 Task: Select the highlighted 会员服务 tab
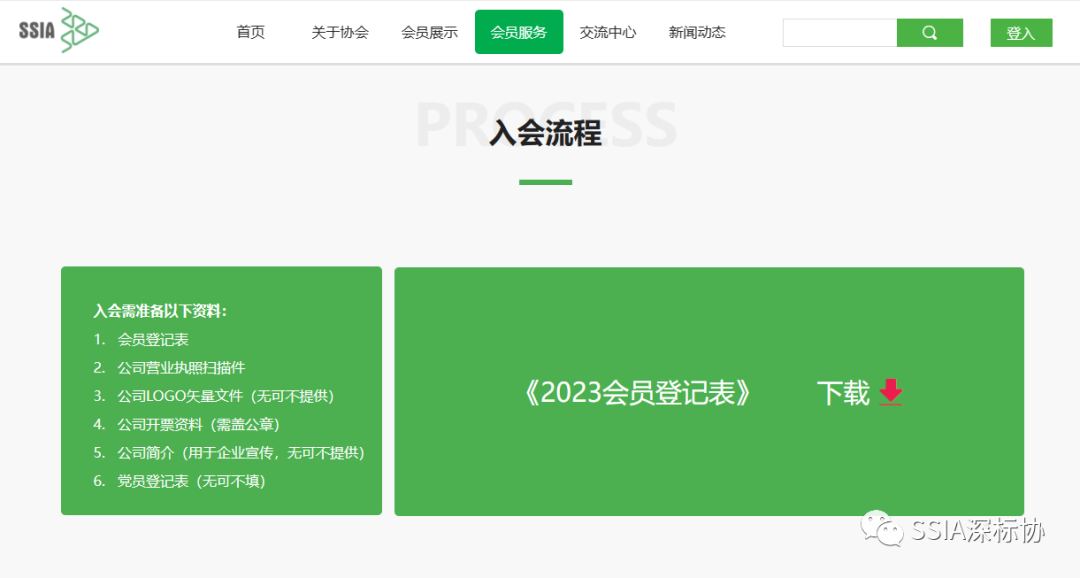point(518,31)
